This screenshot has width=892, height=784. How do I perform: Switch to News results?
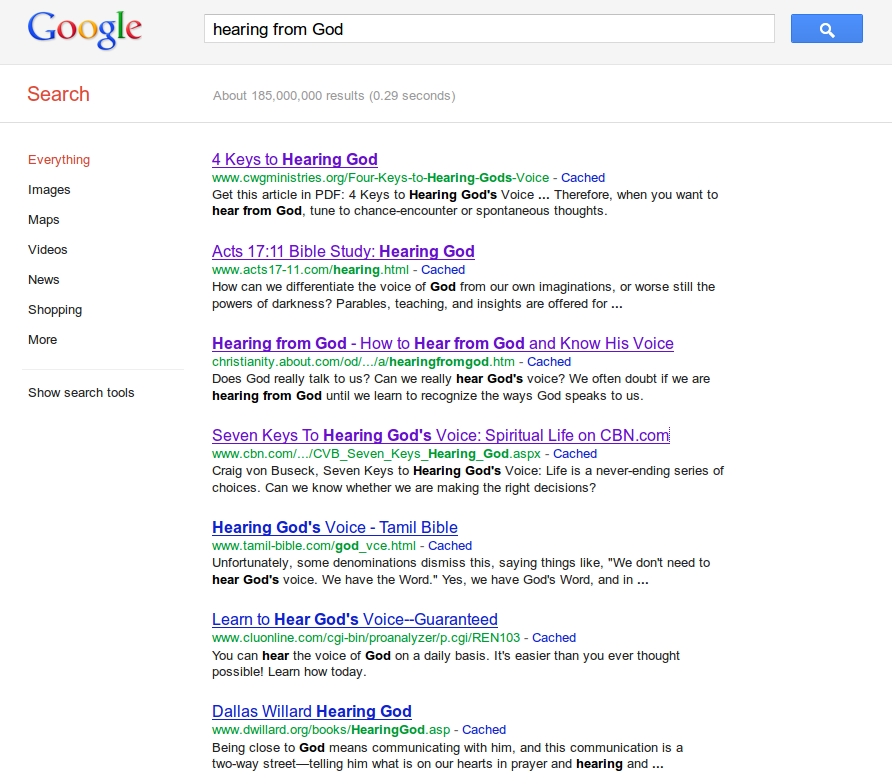[x=44, y=280]
